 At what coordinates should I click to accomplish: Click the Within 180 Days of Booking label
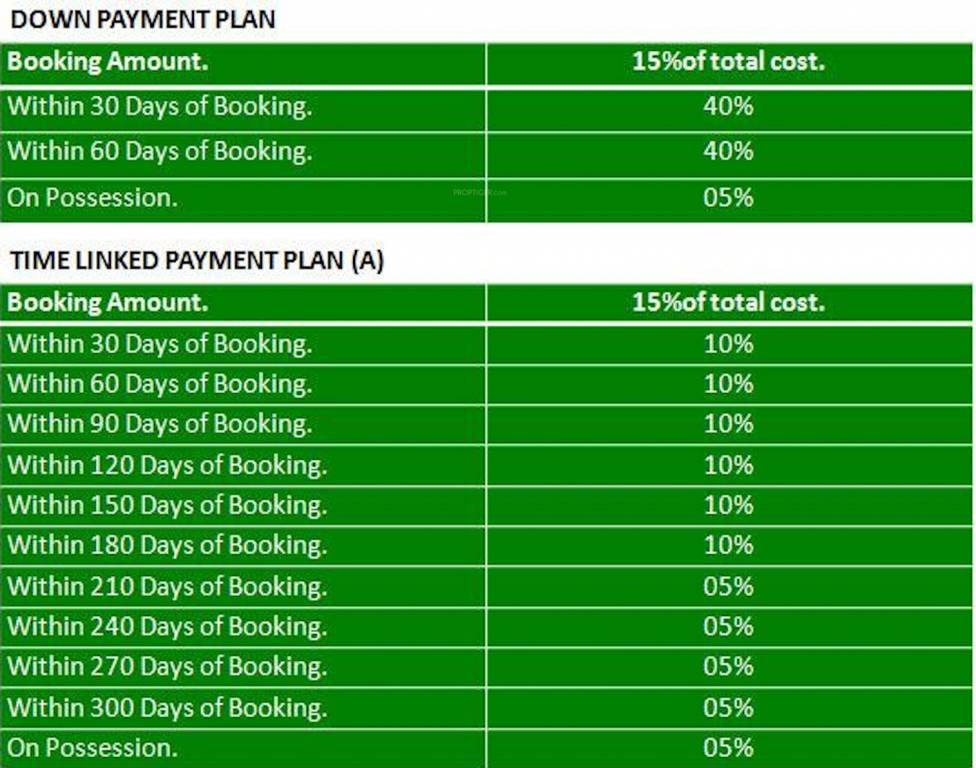(167, 546)
